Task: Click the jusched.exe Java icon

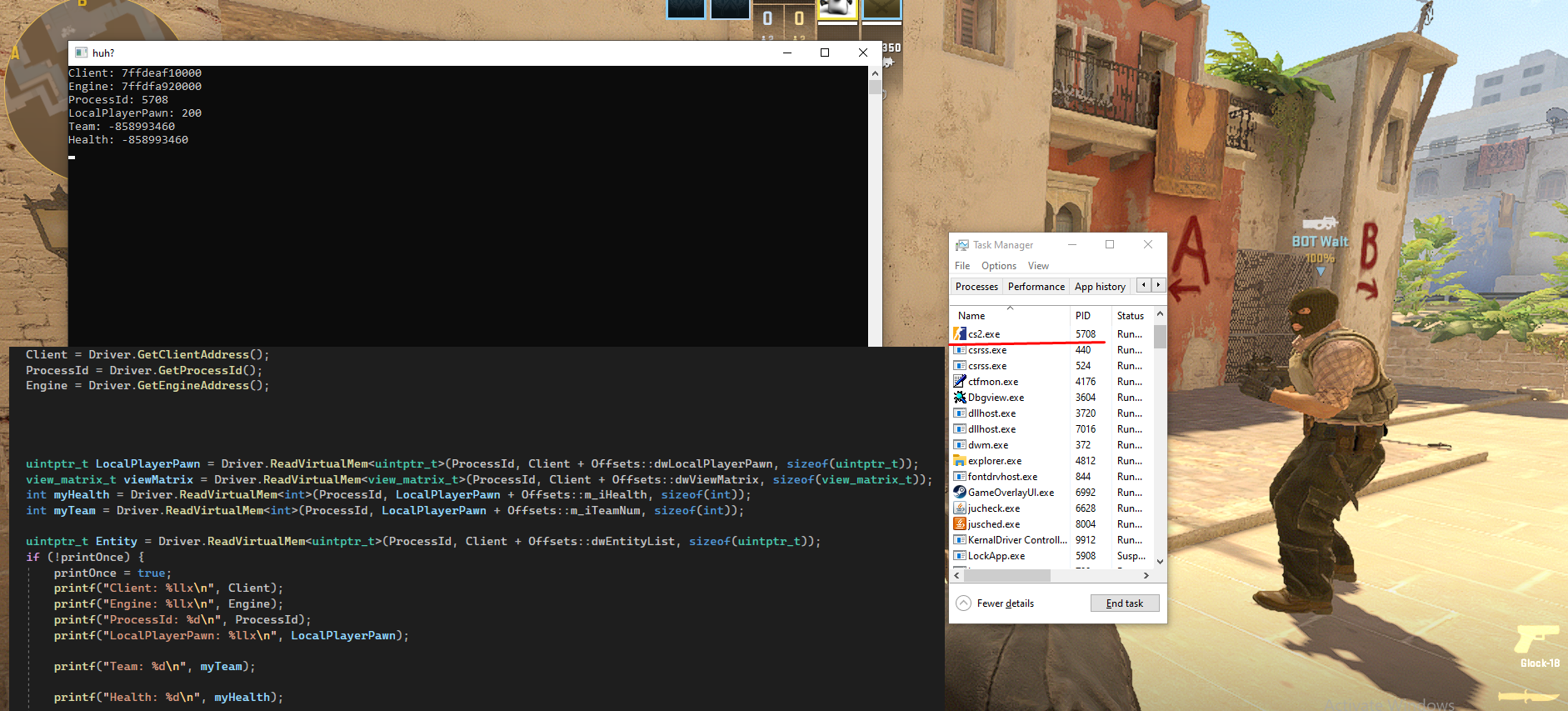Action: (x=960, y=524)
